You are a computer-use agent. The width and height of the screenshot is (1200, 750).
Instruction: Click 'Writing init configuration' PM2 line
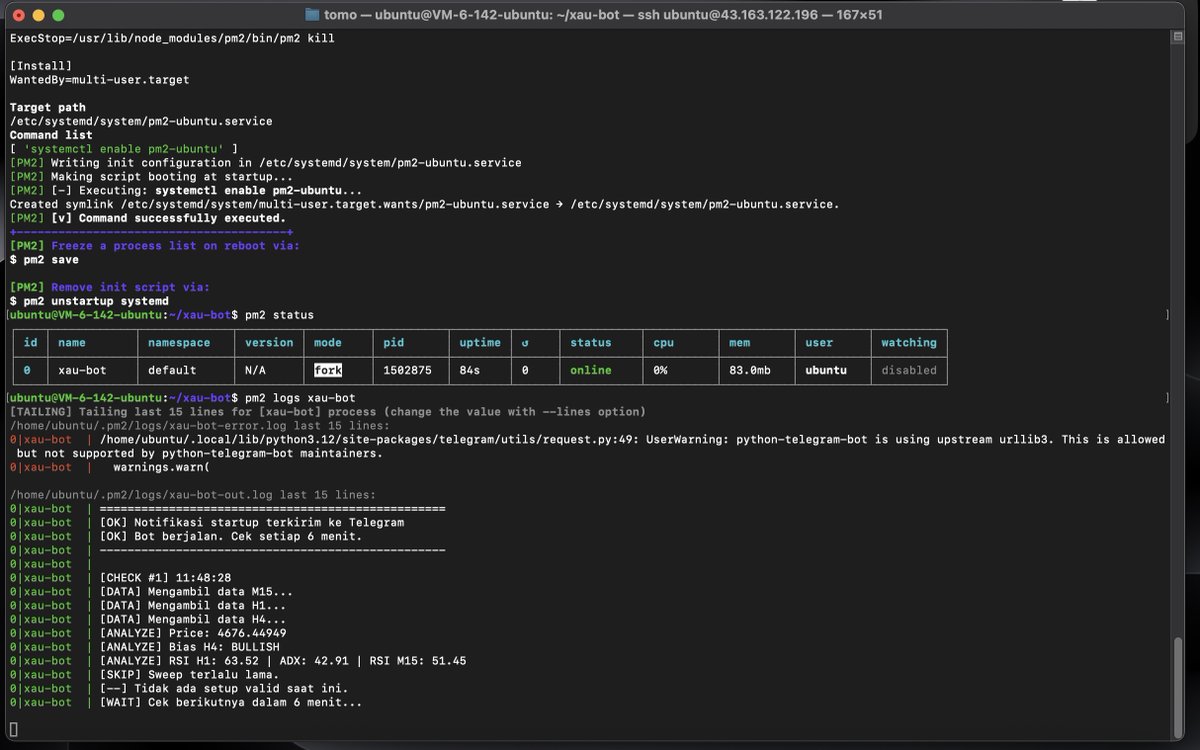(265, 162)
